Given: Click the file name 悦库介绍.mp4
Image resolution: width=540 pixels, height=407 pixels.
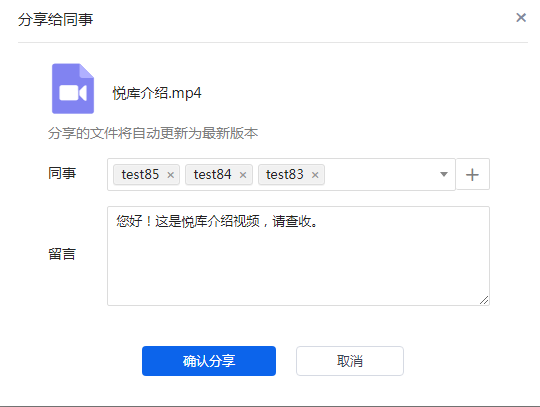Looking at the screenshot, I should click(157, 93).
